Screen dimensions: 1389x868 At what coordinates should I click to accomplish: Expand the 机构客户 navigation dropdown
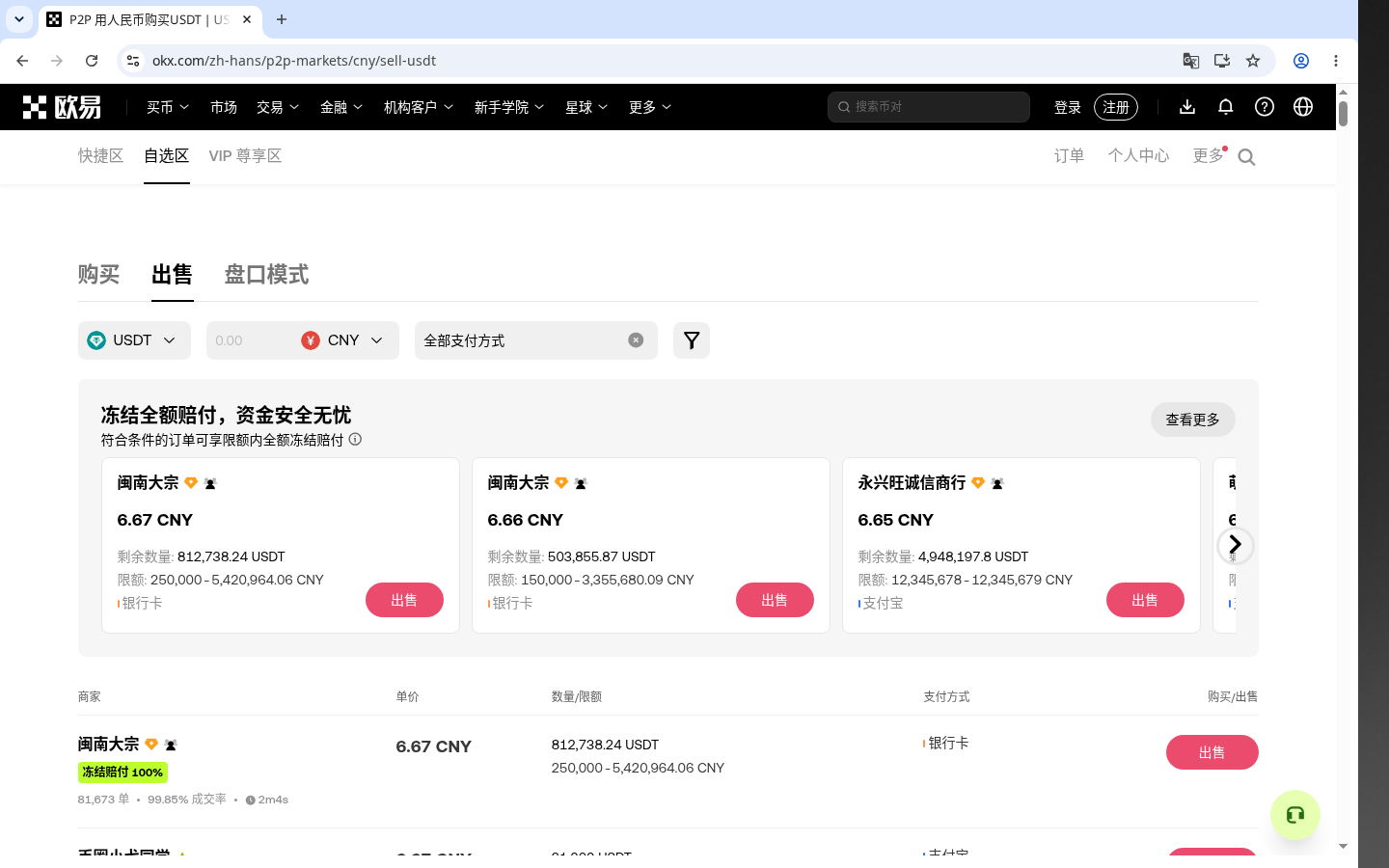coord(419,107)
